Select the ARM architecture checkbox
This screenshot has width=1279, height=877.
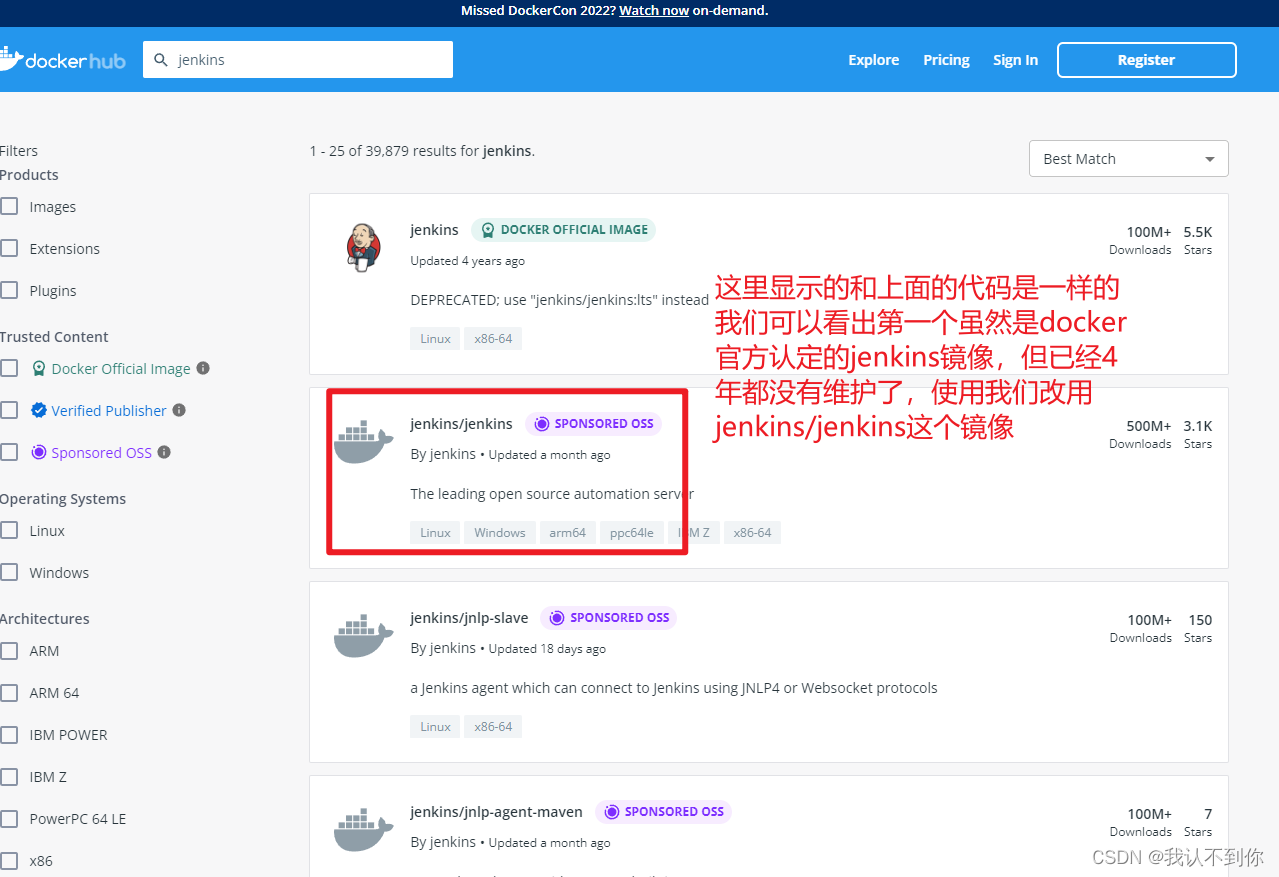(x=9, y=650)
